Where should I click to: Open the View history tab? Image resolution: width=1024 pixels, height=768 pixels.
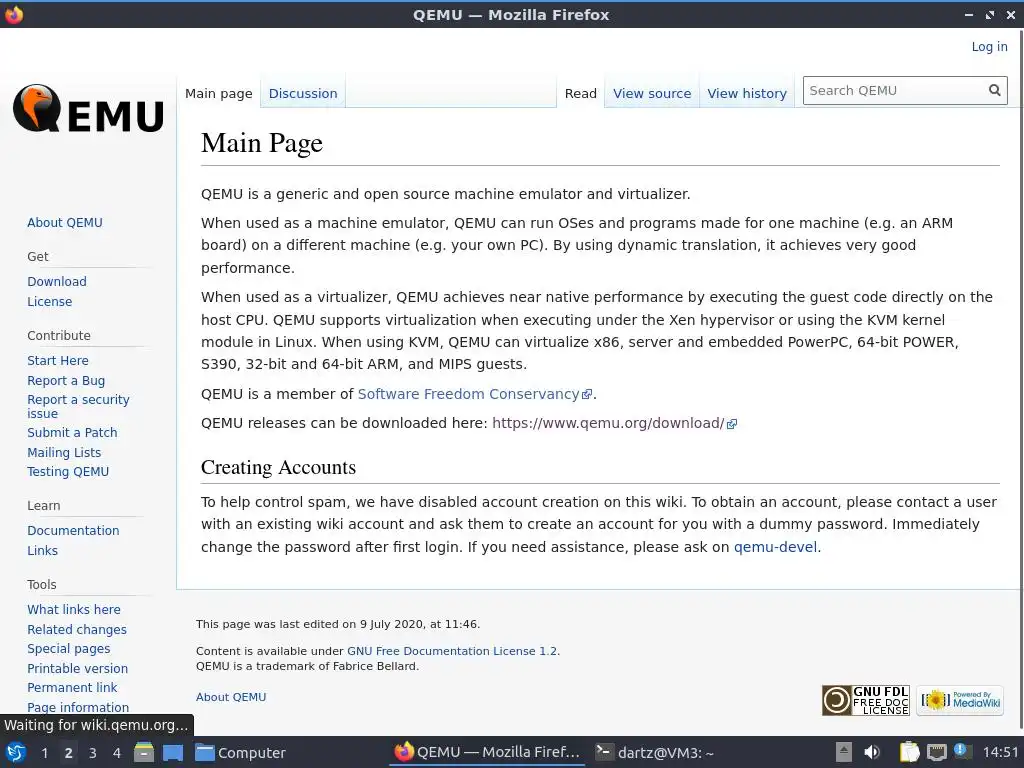(x=746, y=93)
